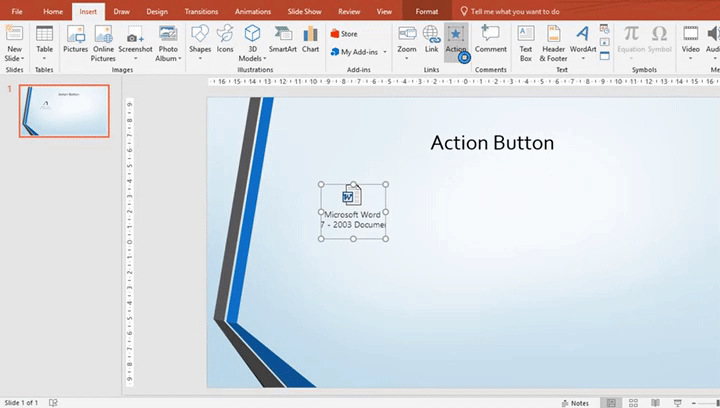
Task: Click the Link icon
Action: point(431,40)
